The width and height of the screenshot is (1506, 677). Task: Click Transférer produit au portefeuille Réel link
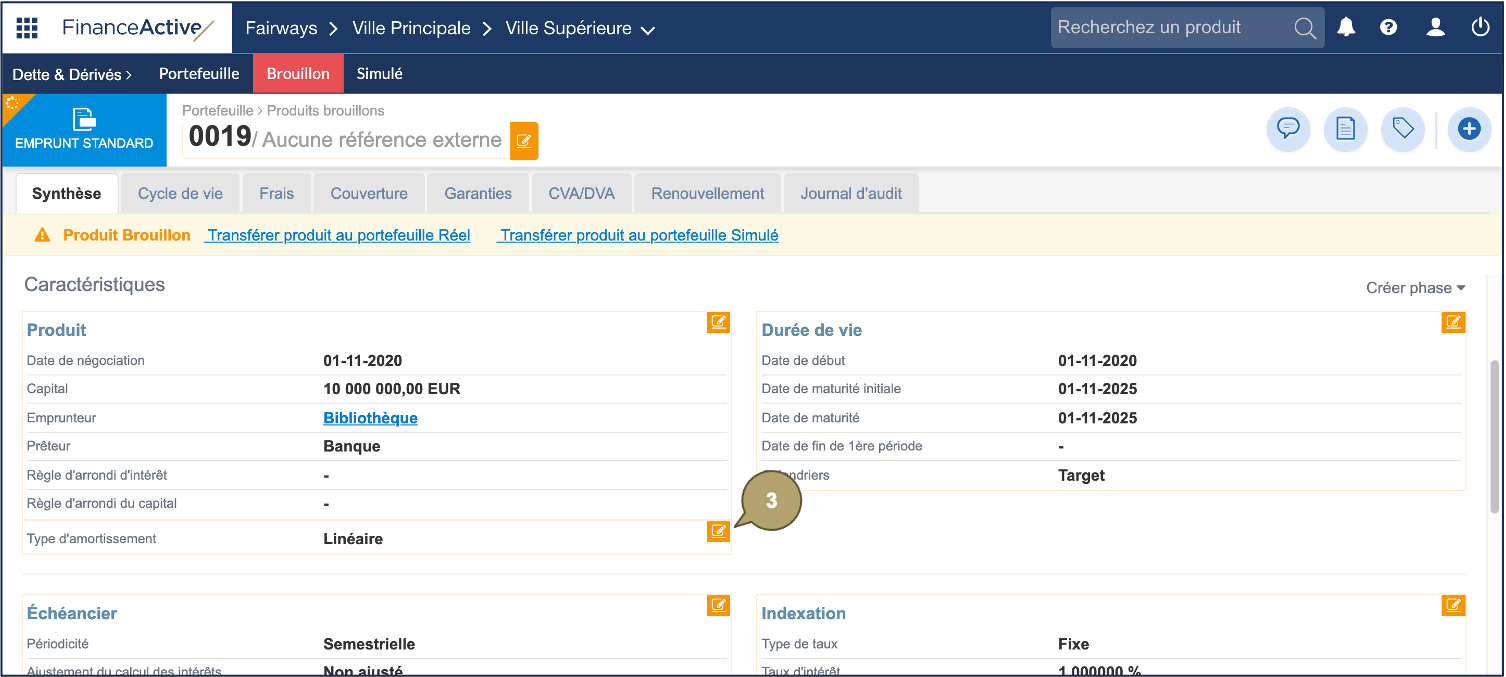point(338,236)
